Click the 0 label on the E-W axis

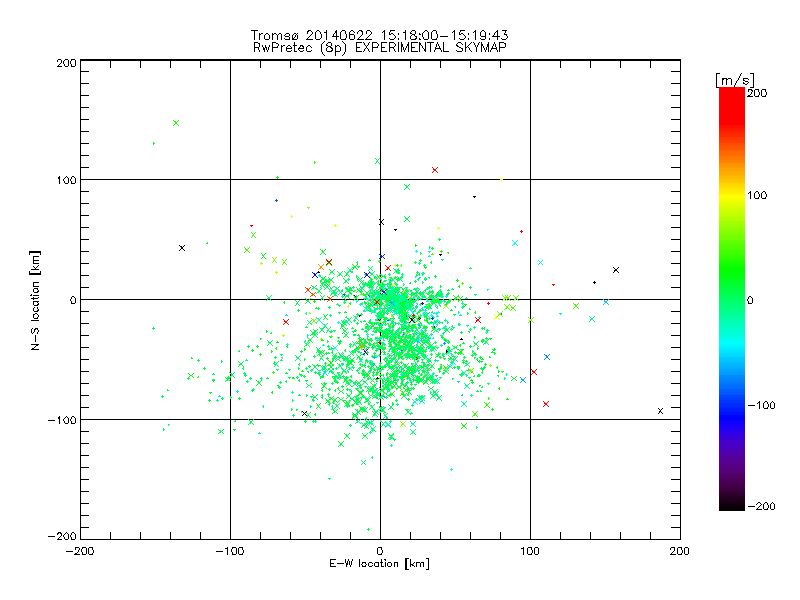(380, 551)
